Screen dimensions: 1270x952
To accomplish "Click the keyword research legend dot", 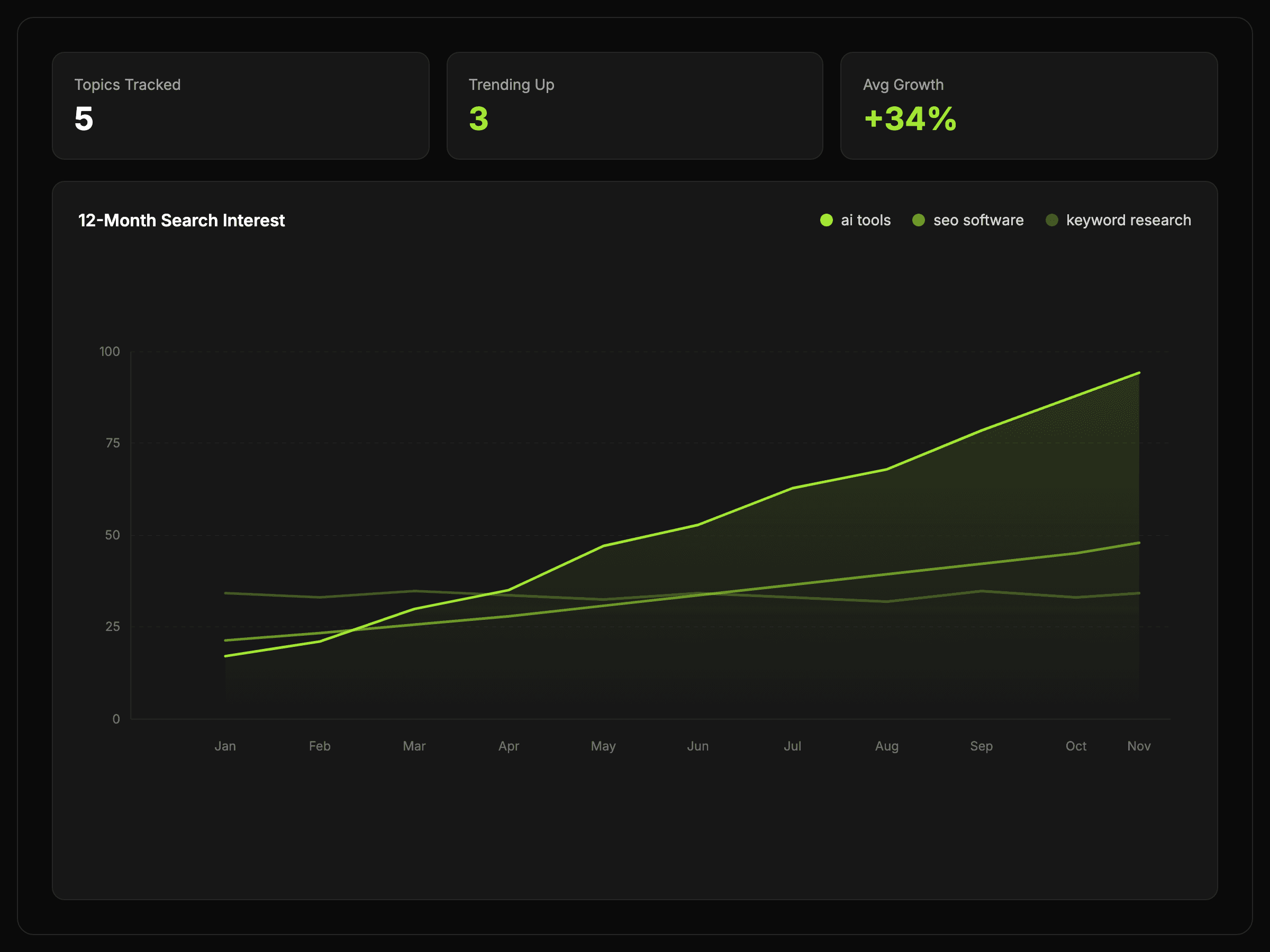I will pos(1052,221).
